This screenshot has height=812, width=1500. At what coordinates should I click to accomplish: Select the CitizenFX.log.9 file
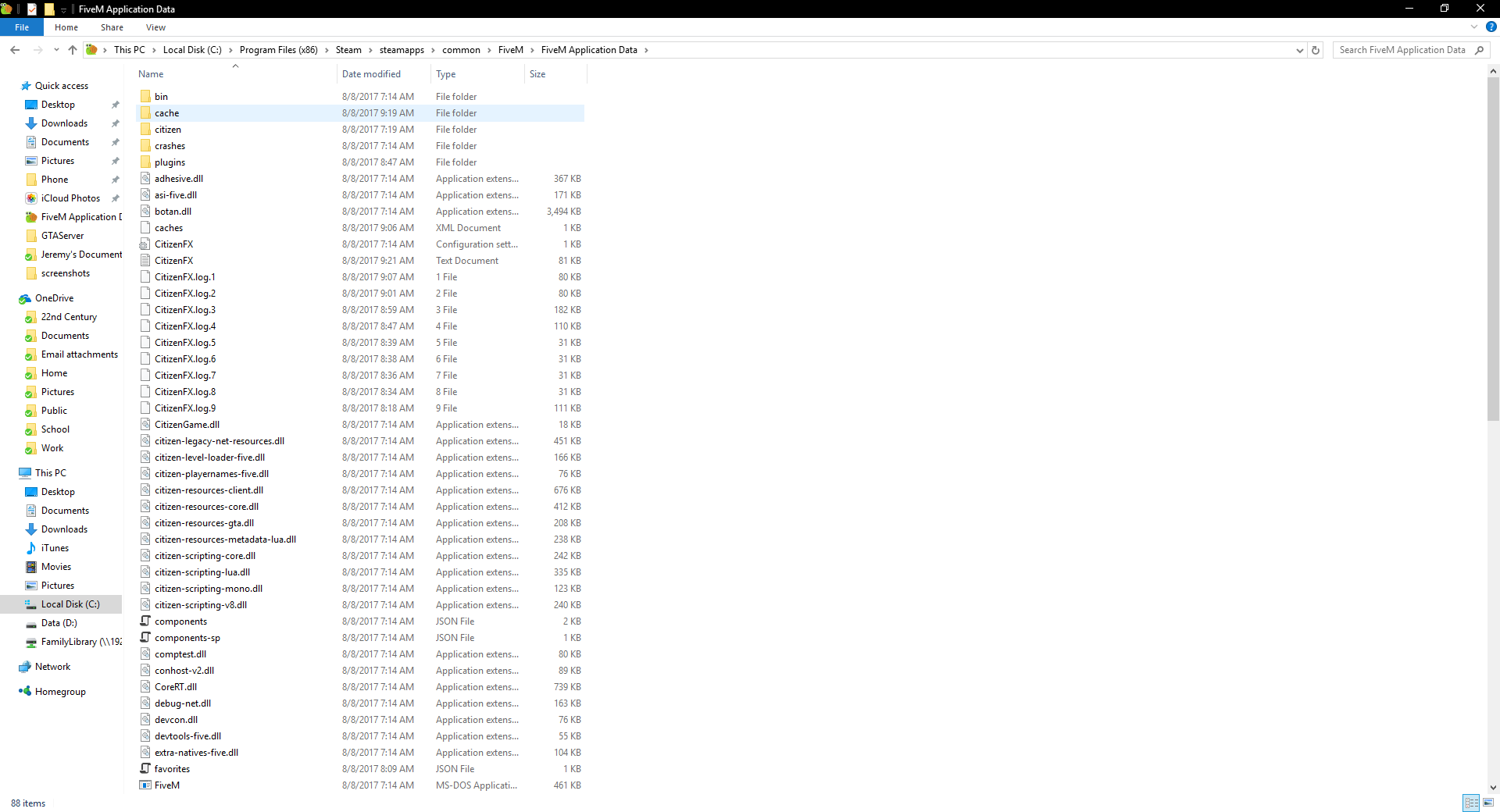click(x=360, y=408)
